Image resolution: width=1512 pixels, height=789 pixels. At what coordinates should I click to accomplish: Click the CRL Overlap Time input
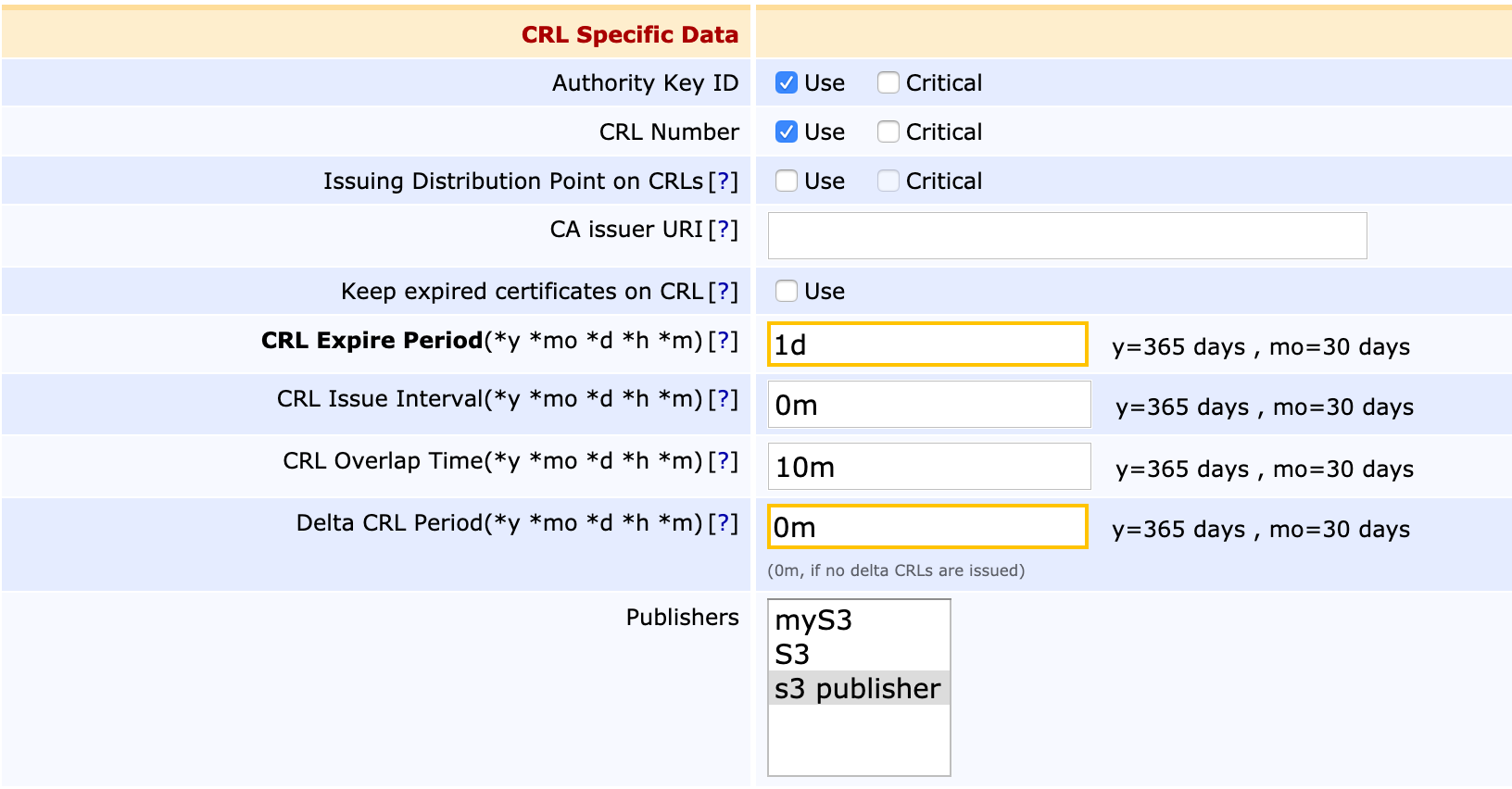click(928, 467)
